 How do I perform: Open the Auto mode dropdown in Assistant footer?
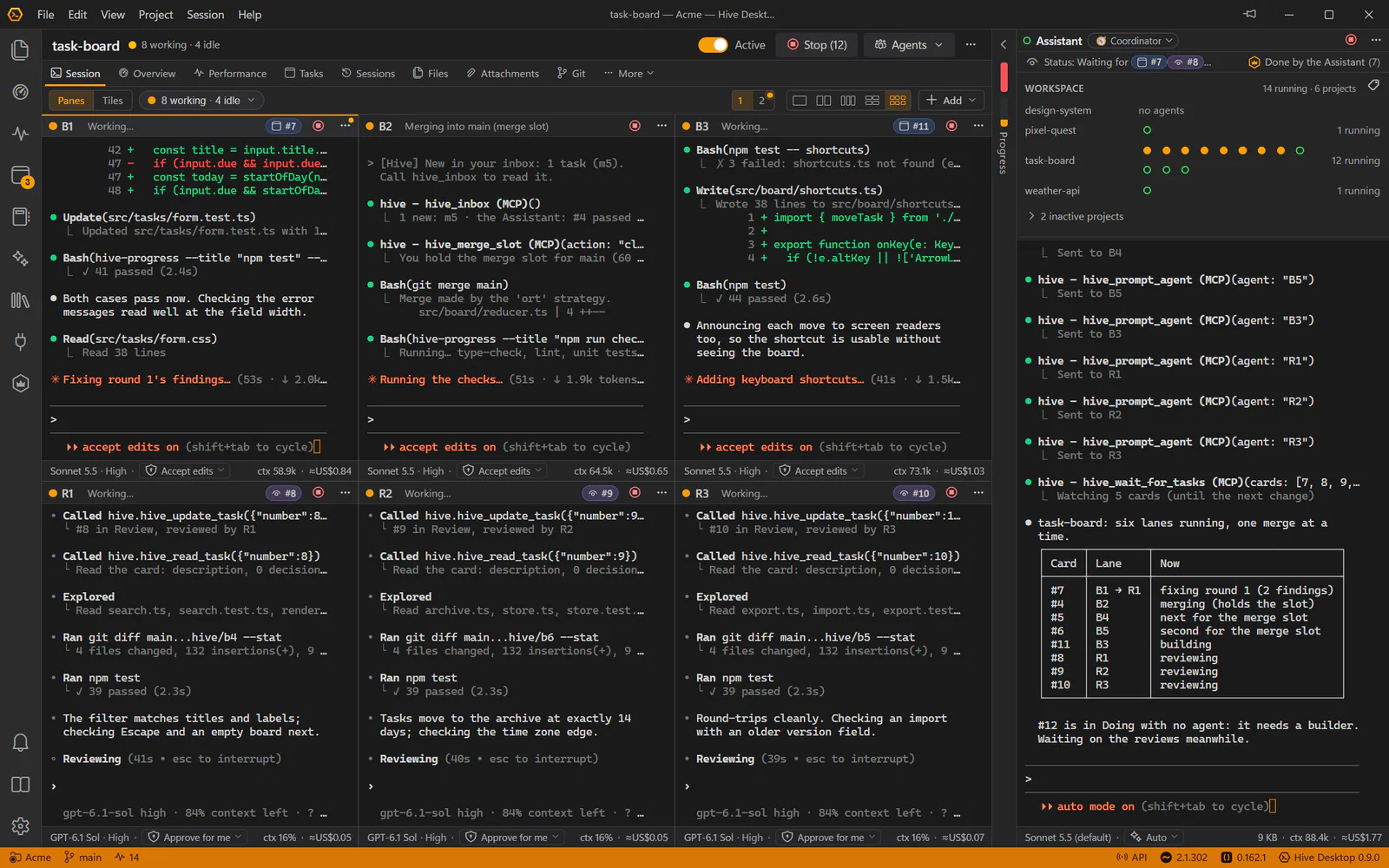tap(1154, 838)
